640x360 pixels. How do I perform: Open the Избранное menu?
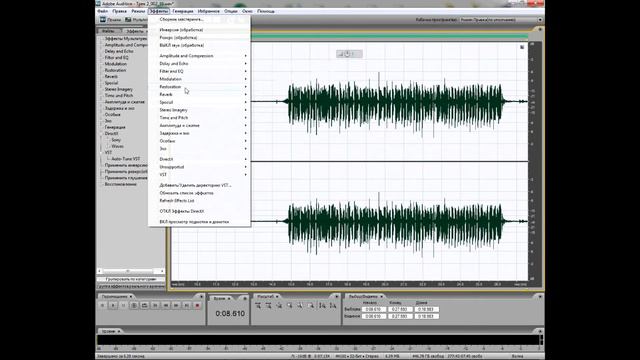tap(209, 11)
